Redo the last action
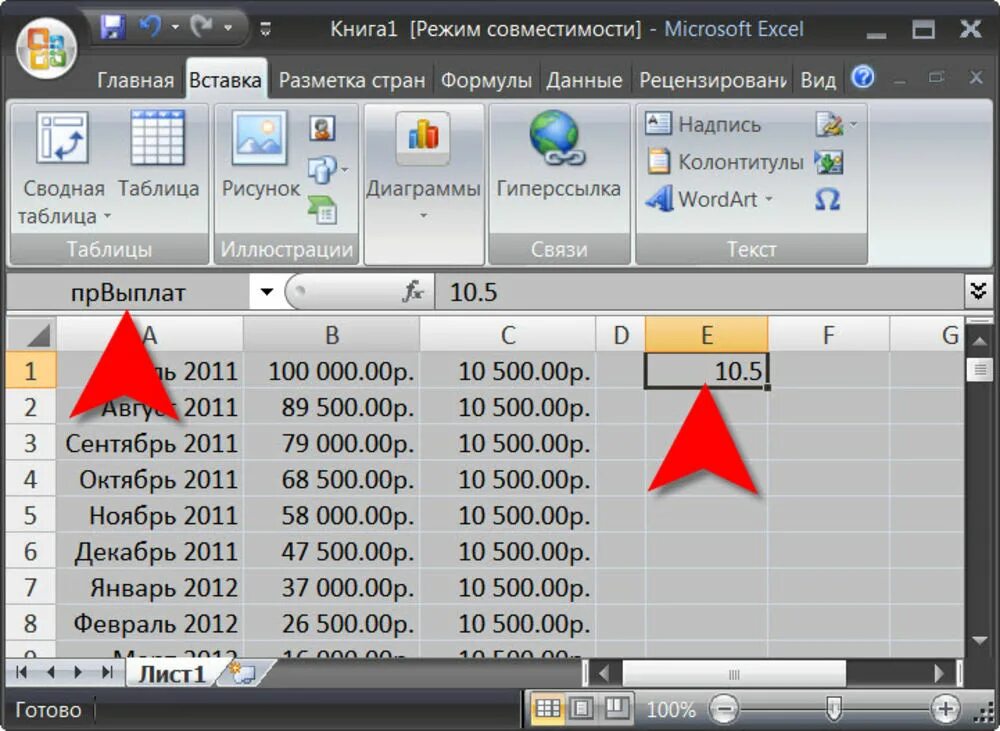 [x=203, y=27]
